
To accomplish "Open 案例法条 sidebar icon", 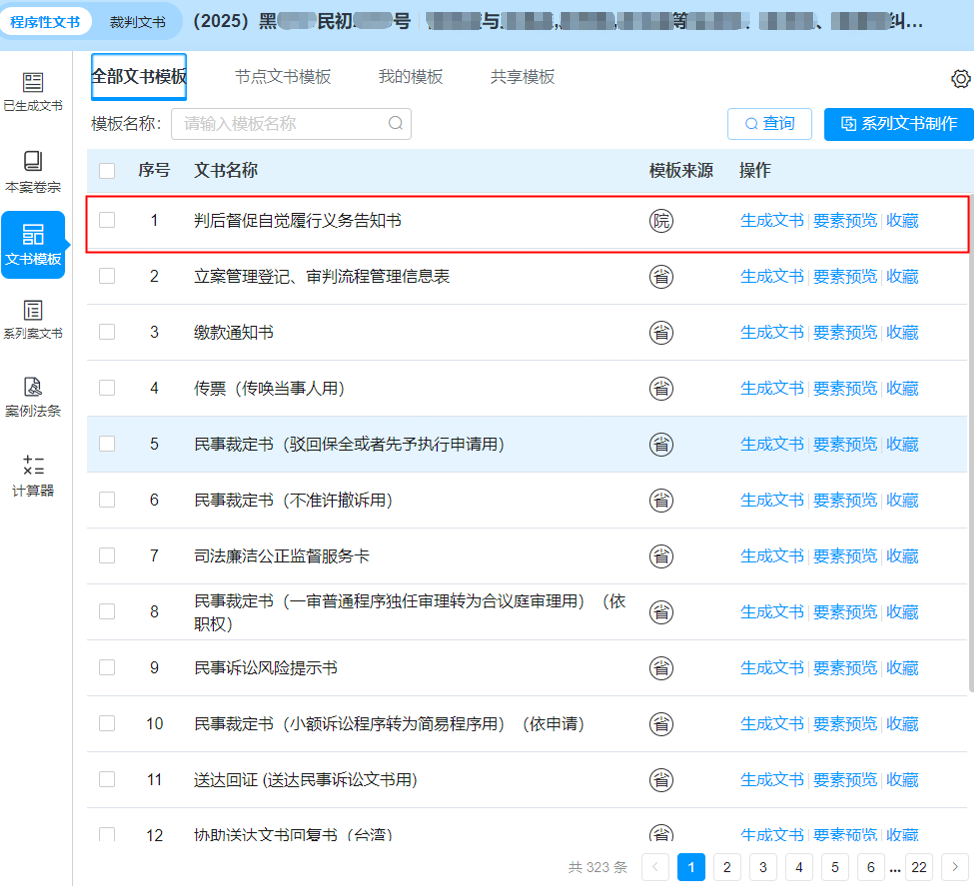I will (x=33, y=396).
